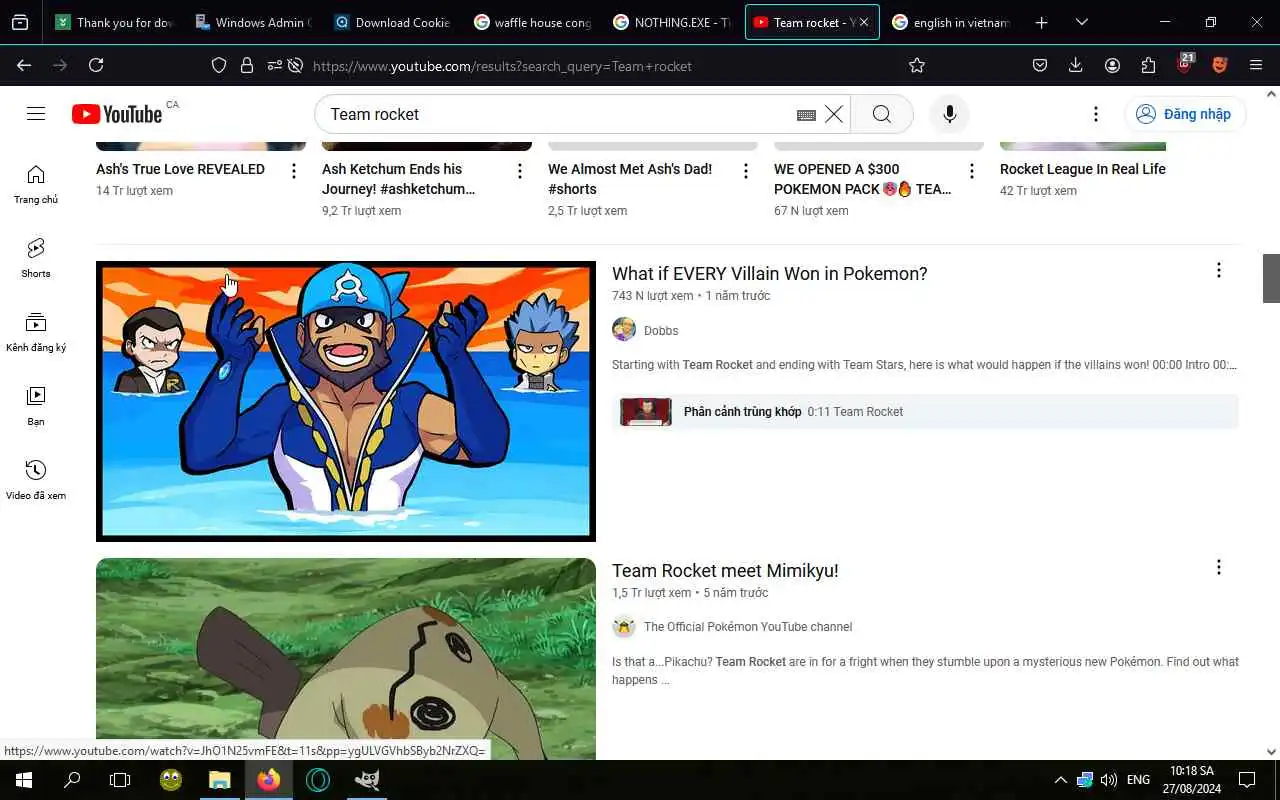Open the Trang chủ home sidebar item

tap(36, 185)
